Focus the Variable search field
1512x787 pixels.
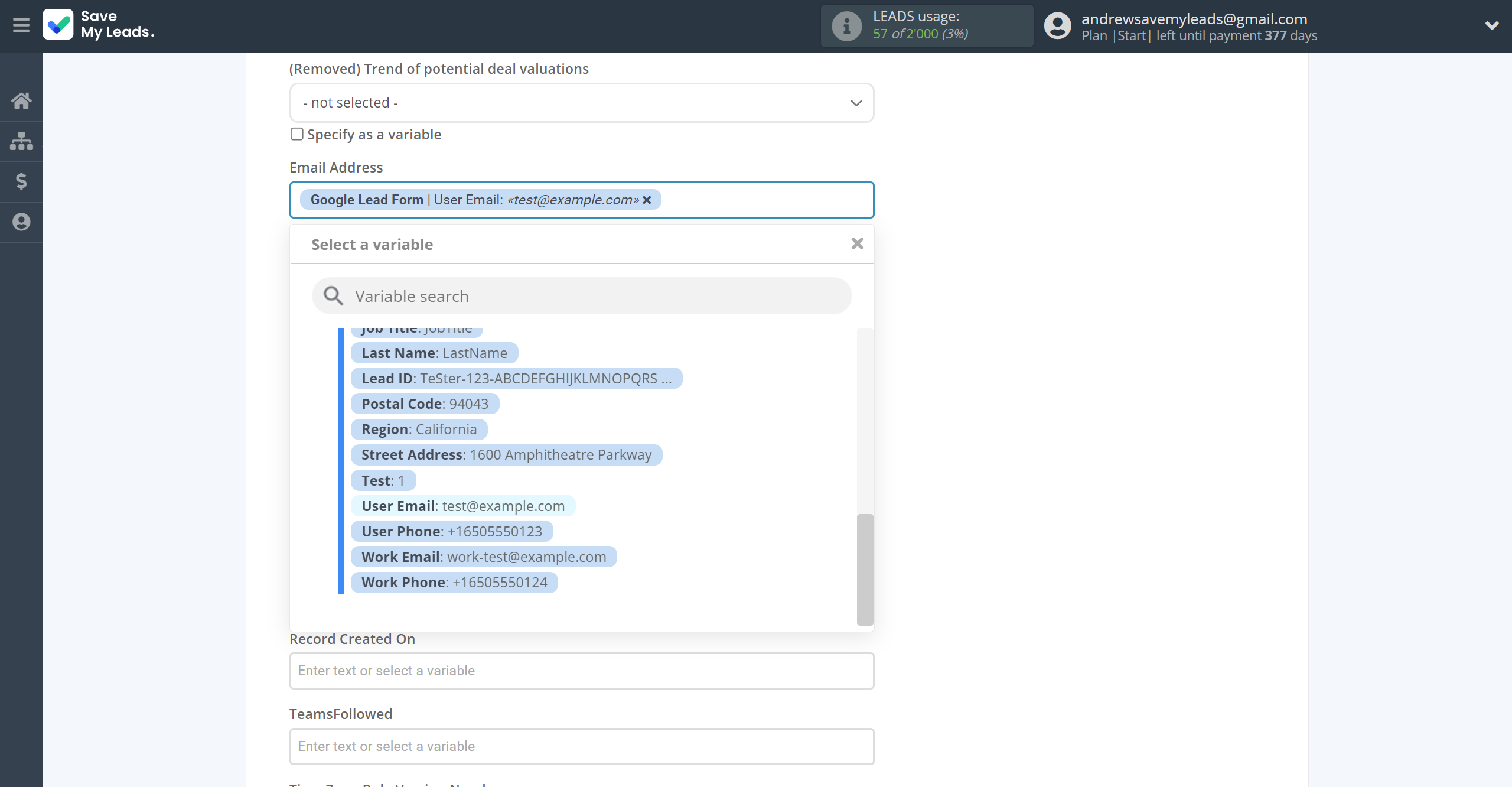point(582,296)
